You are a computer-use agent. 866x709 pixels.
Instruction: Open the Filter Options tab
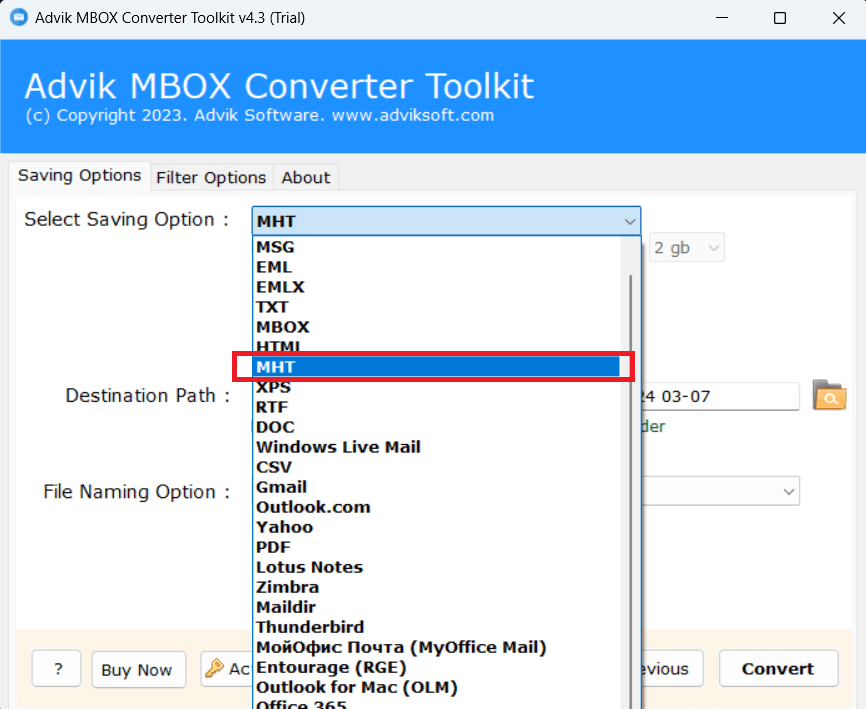[x=211, y=178]
